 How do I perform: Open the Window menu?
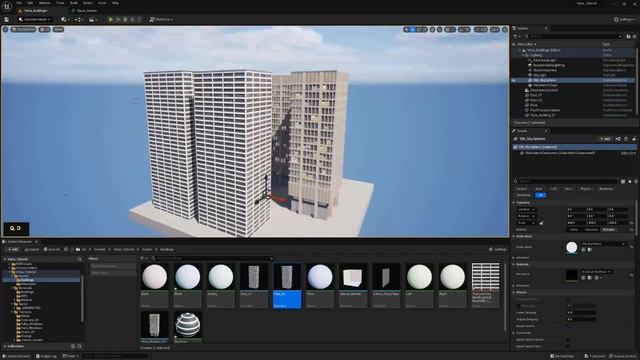coord(44,3)
